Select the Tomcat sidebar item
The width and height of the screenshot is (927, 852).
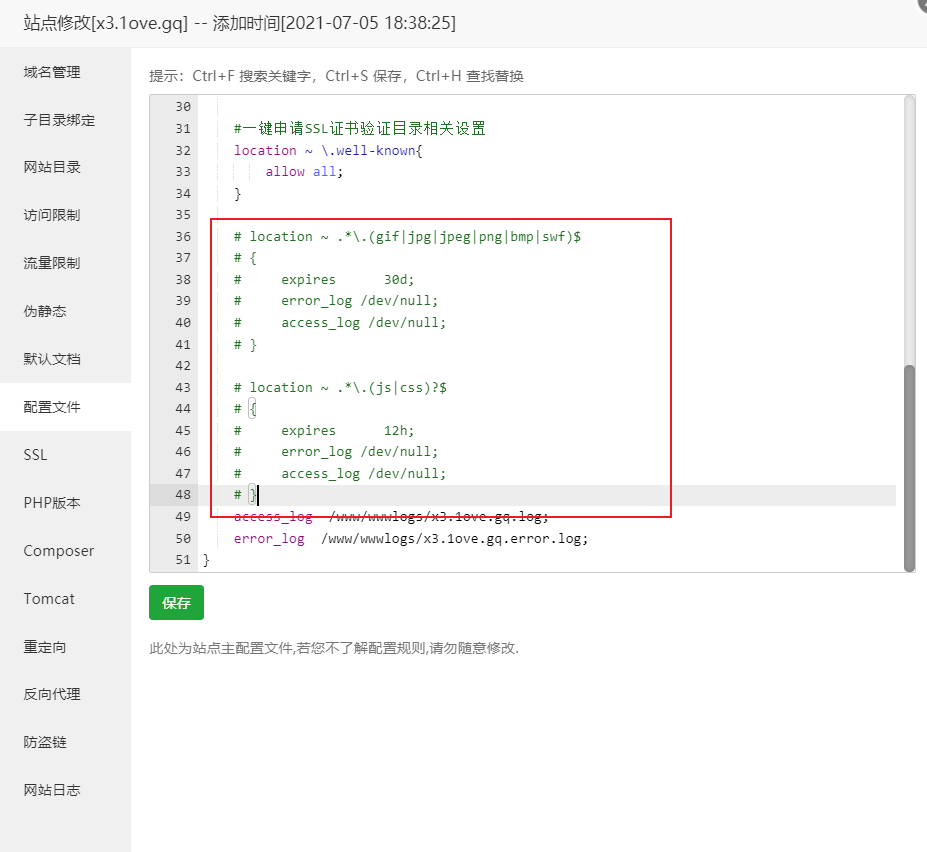[x=49, y=599]
